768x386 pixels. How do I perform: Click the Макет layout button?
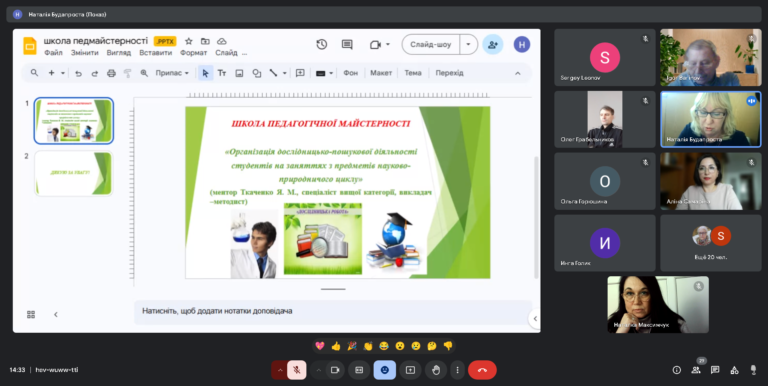(381, 73)
